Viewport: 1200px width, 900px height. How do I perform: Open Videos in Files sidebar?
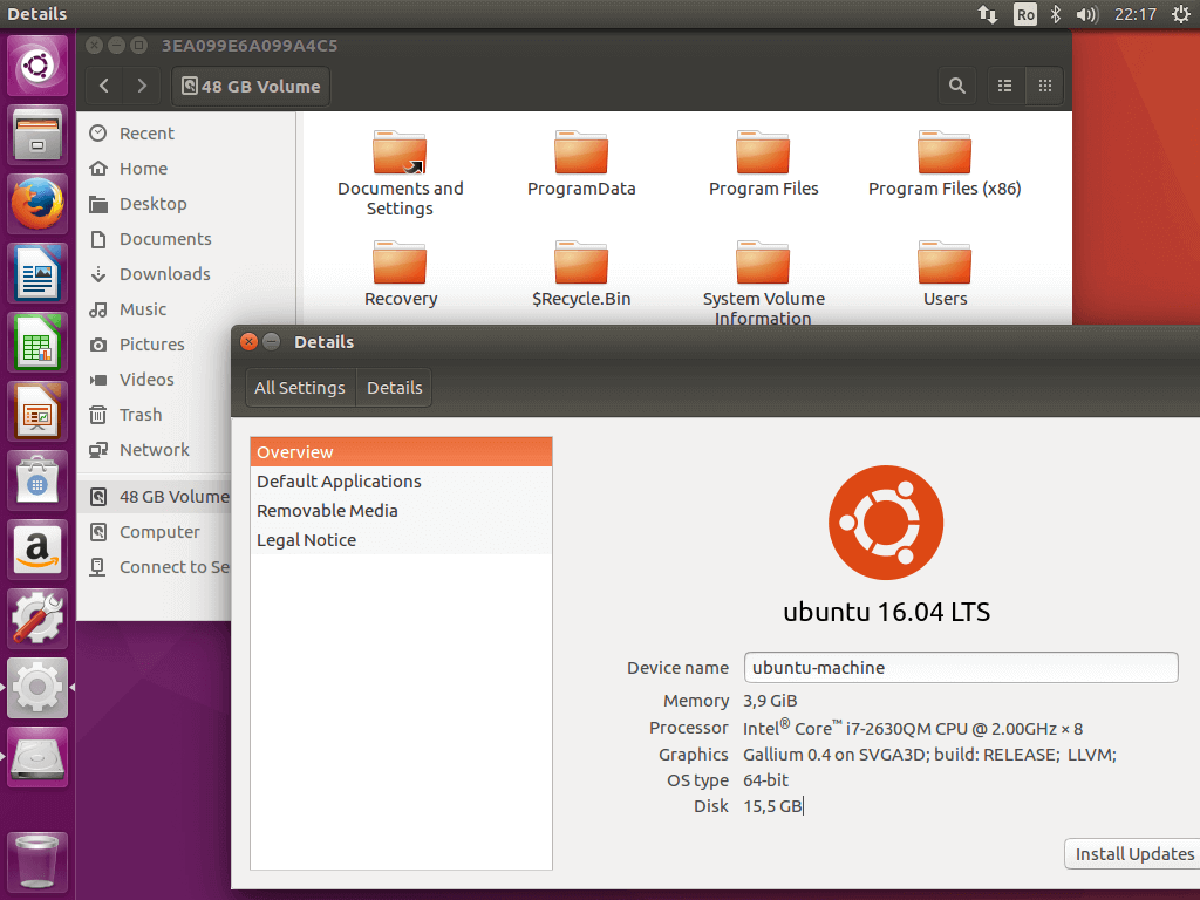pyautogui.click(x=147, y=380)
